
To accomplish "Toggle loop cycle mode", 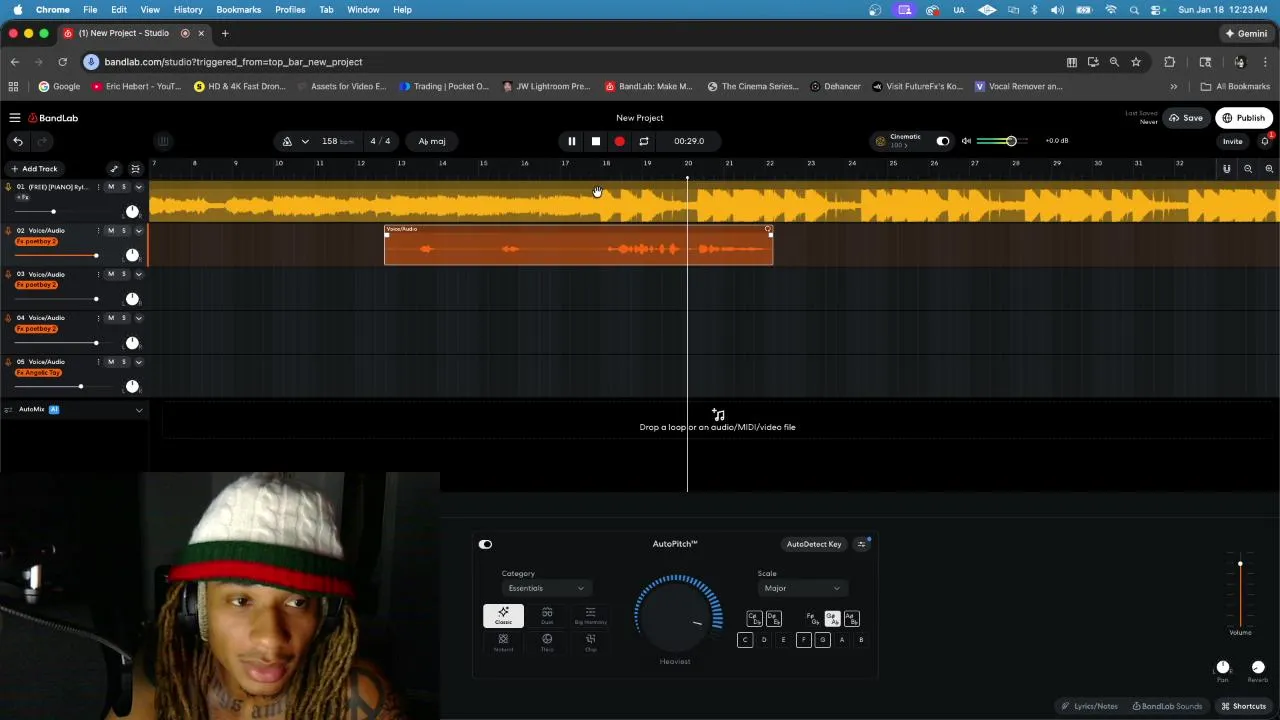I will [644, 141].
